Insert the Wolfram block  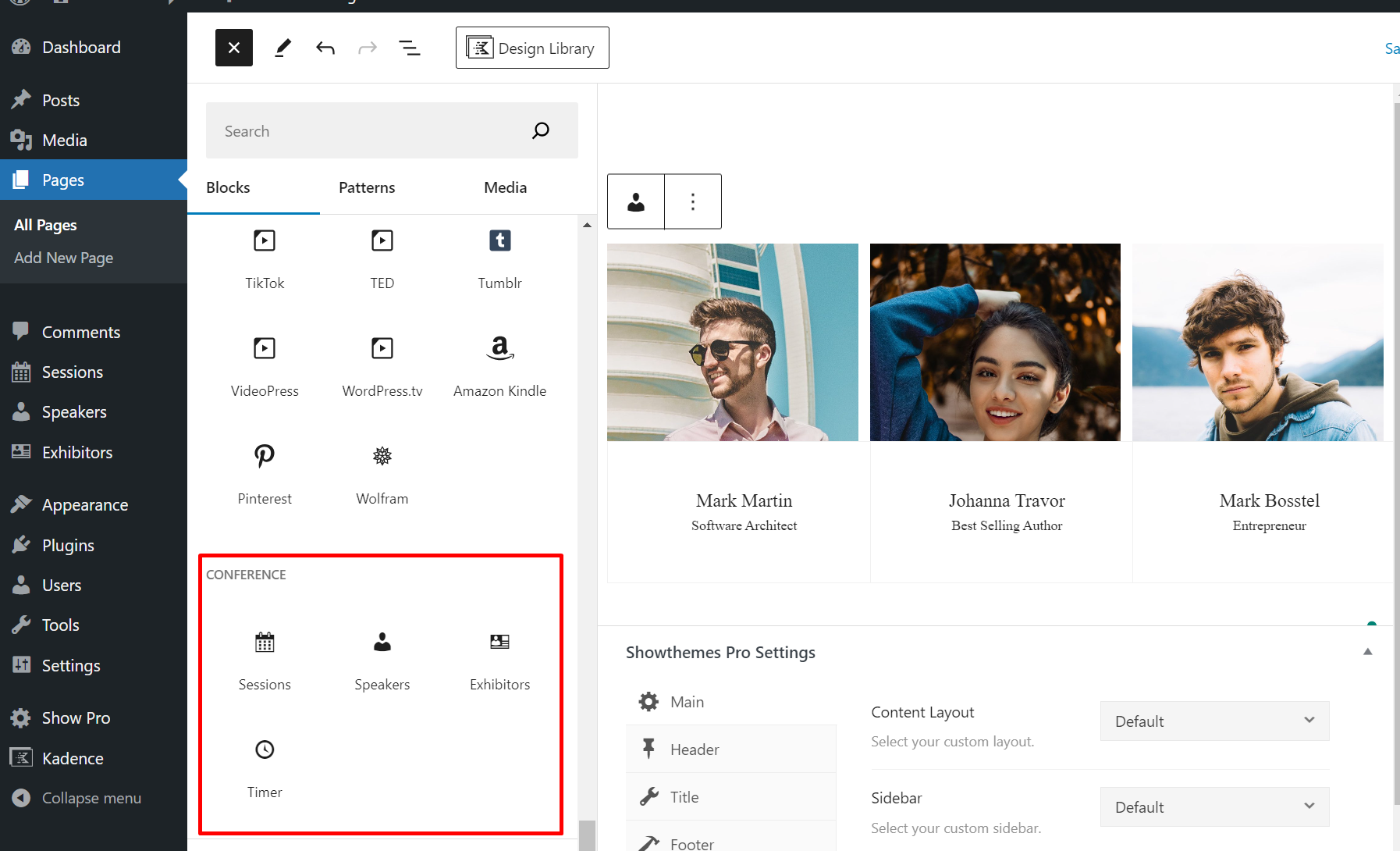click(382, 475)
